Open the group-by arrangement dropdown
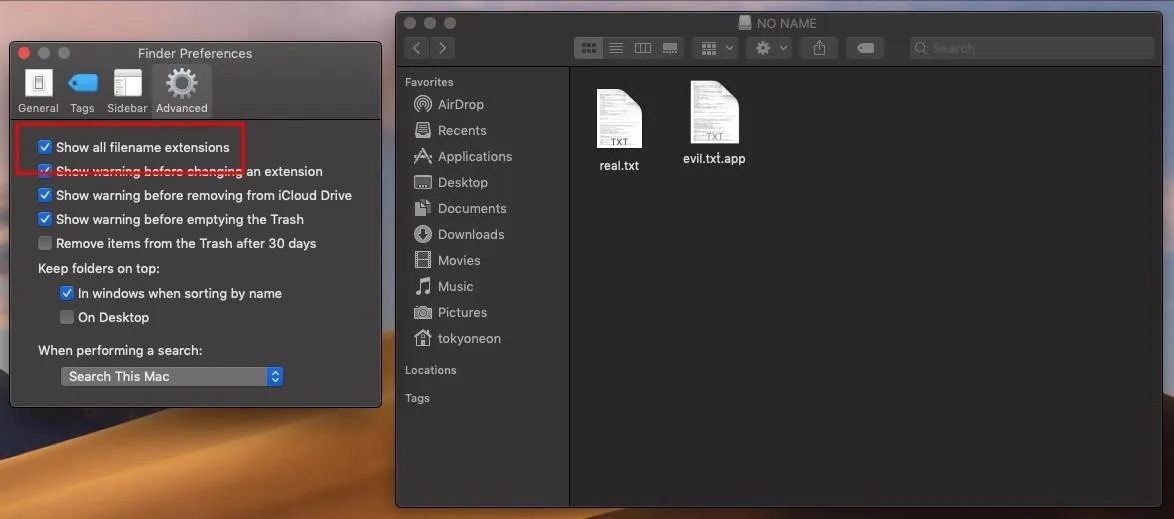 click(x=715, y=48)
